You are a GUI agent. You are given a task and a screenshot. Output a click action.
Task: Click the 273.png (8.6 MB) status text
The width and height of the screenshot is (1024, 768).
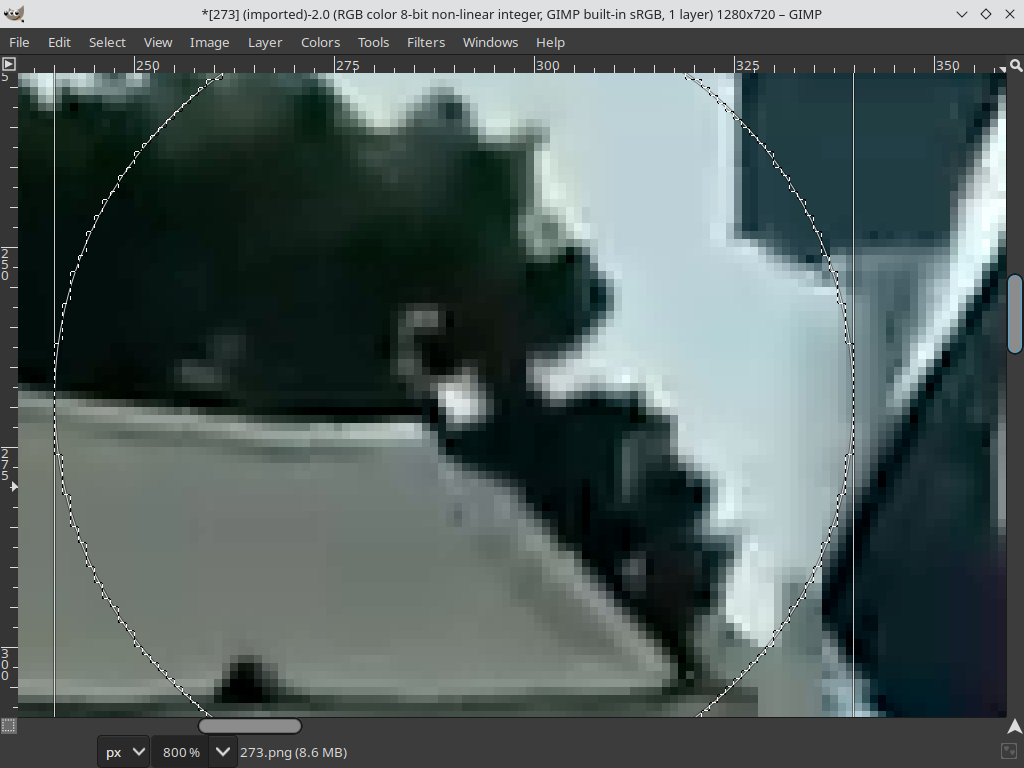coord(293,752)
